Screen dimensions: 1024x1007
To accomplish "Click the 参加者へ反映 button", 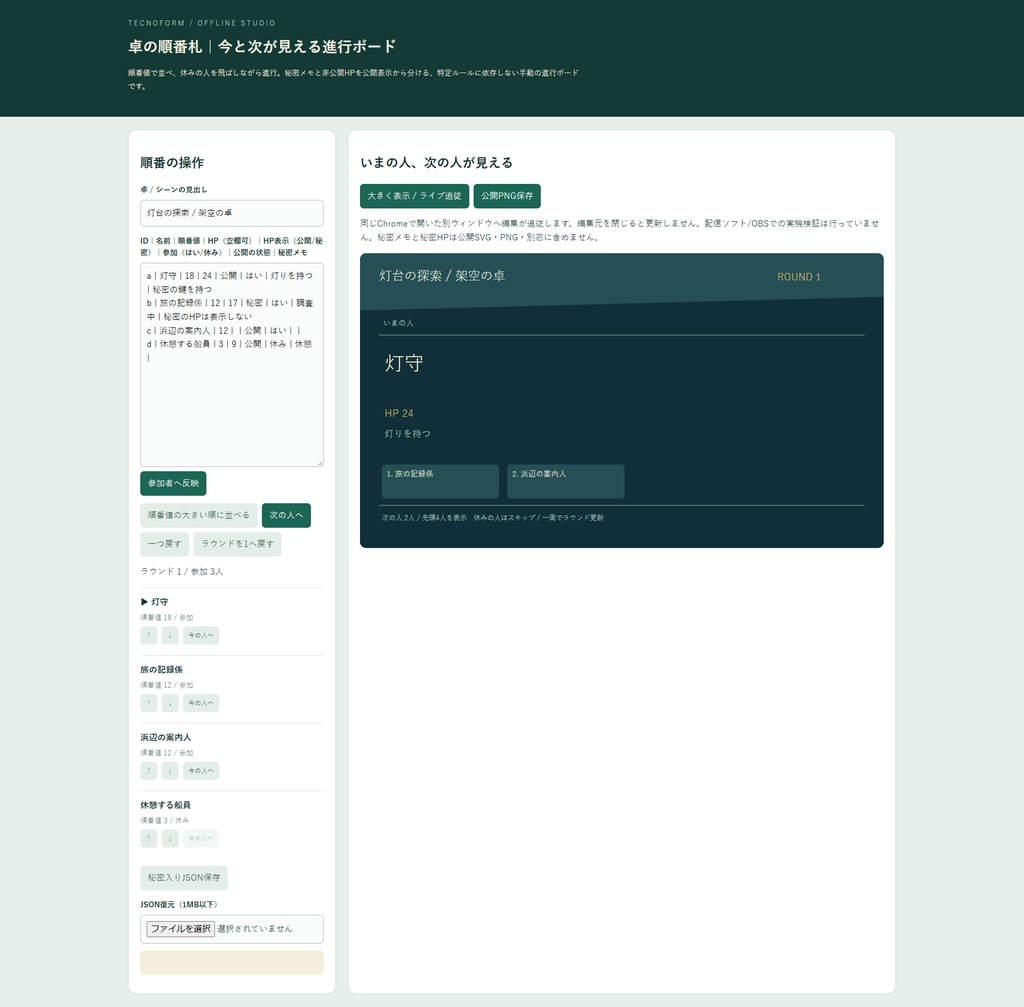I will click(x=173, y=483).
